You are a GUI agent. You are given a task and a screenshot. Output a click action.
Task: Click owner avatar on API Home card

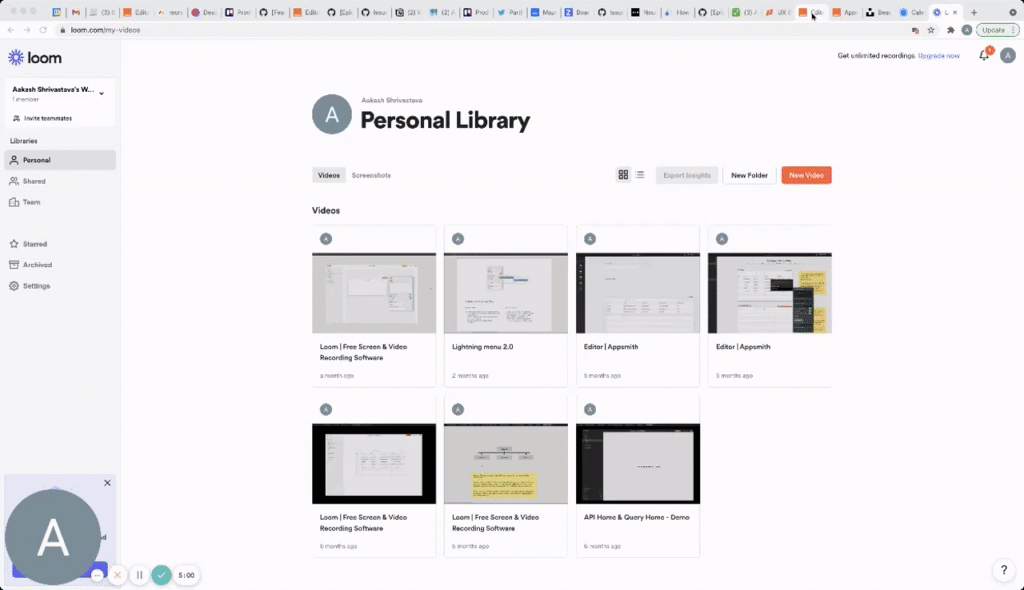[590, 410]
